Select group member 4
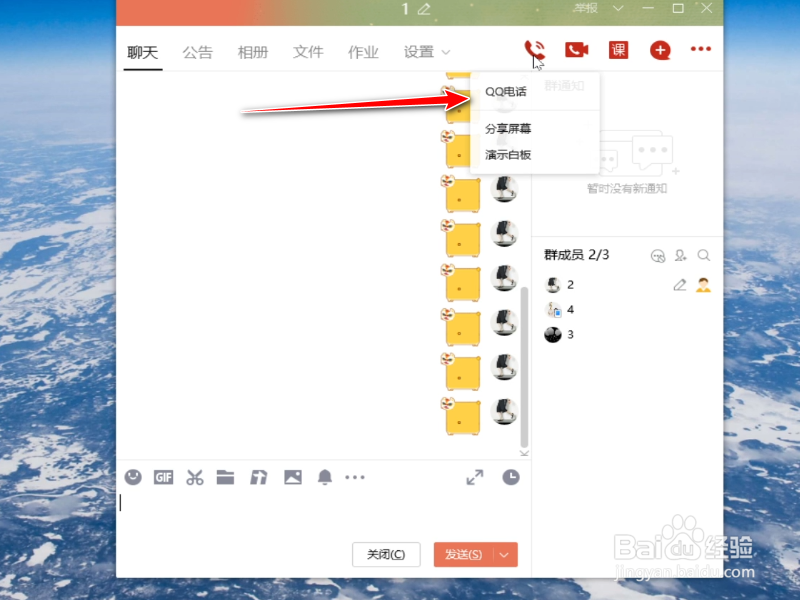 [628, 310]
